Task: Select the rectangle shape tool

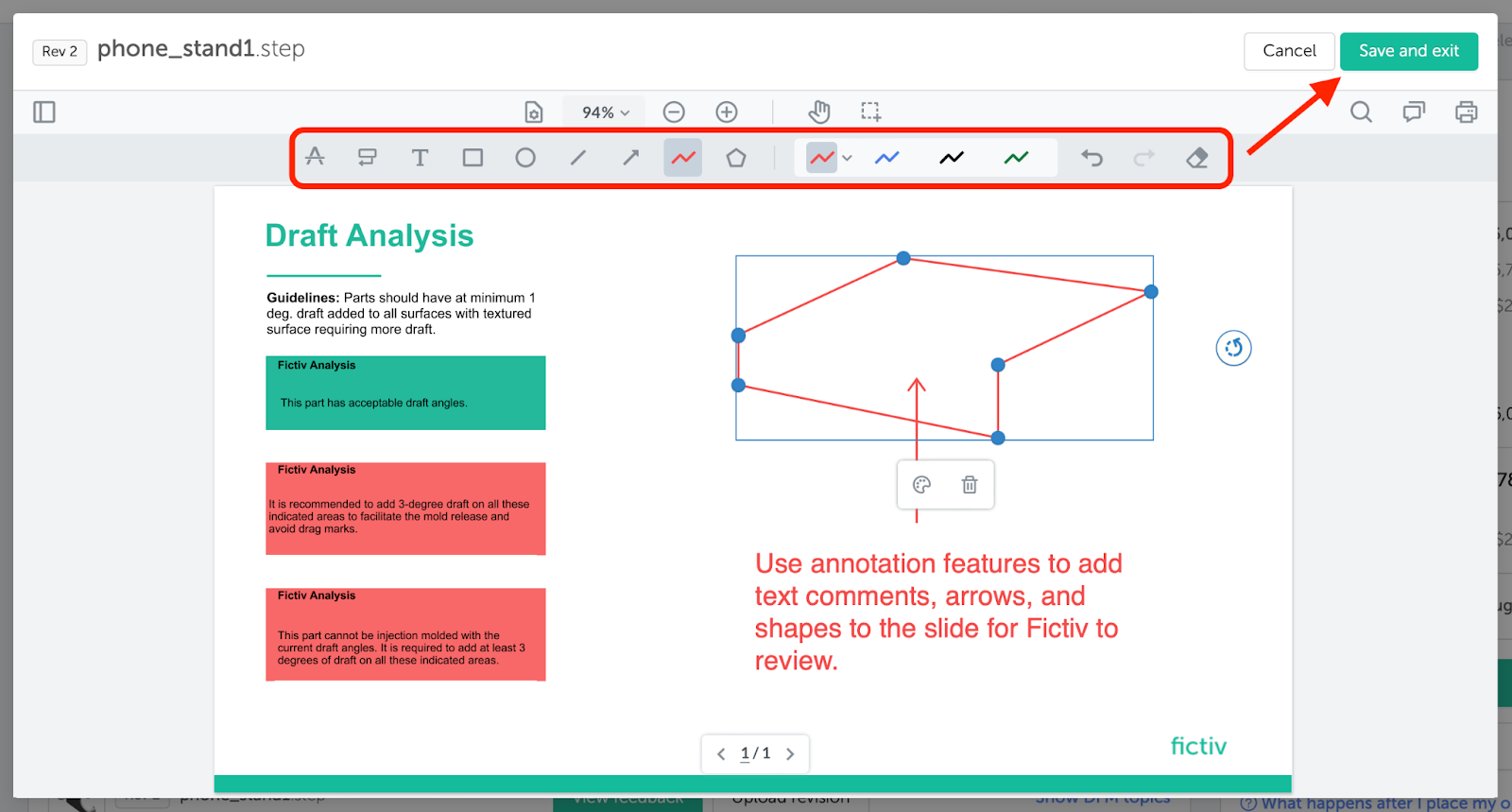Action: 472,157
